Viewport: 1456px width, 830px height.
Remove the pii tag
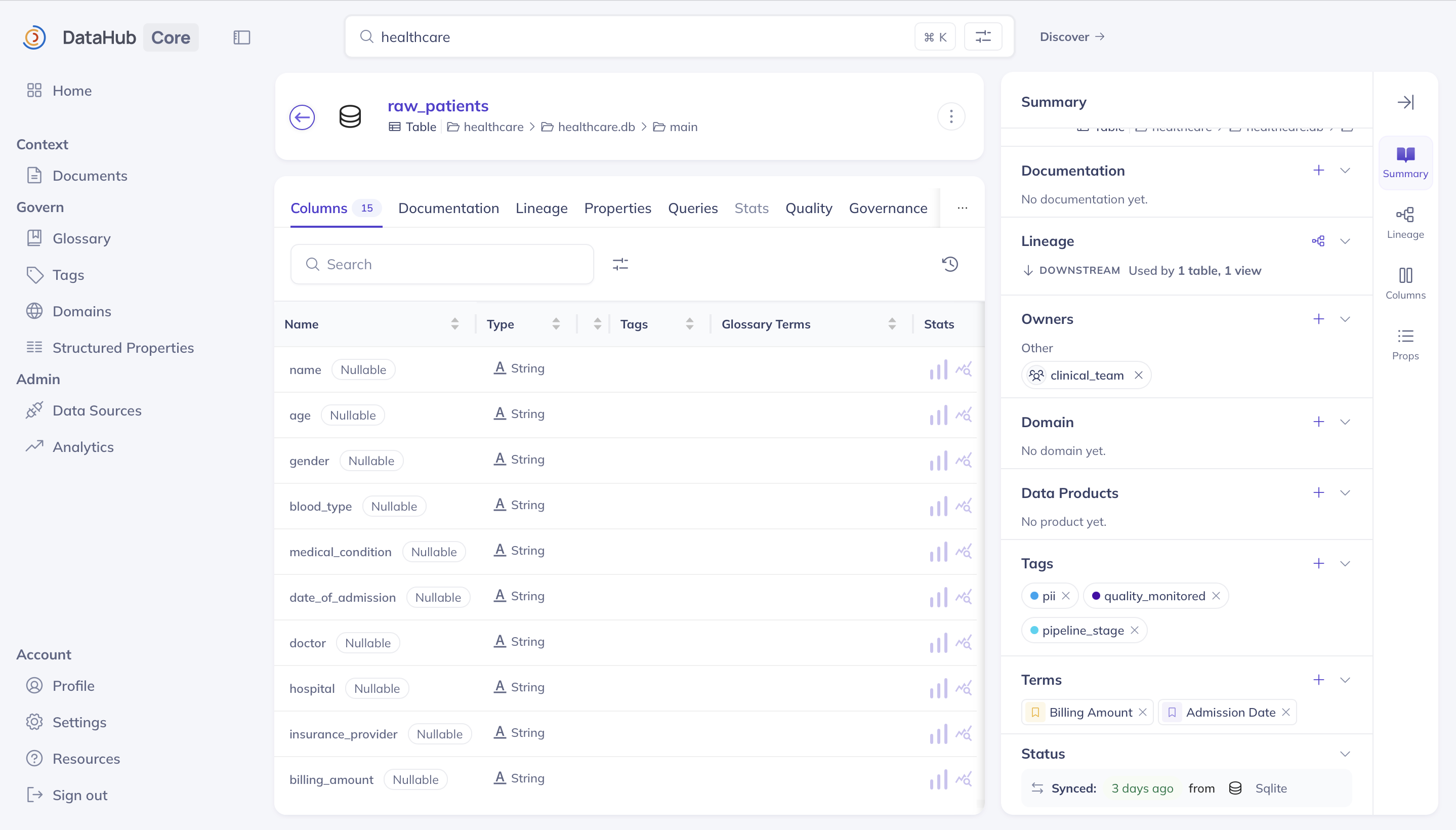pos(1066,596)
